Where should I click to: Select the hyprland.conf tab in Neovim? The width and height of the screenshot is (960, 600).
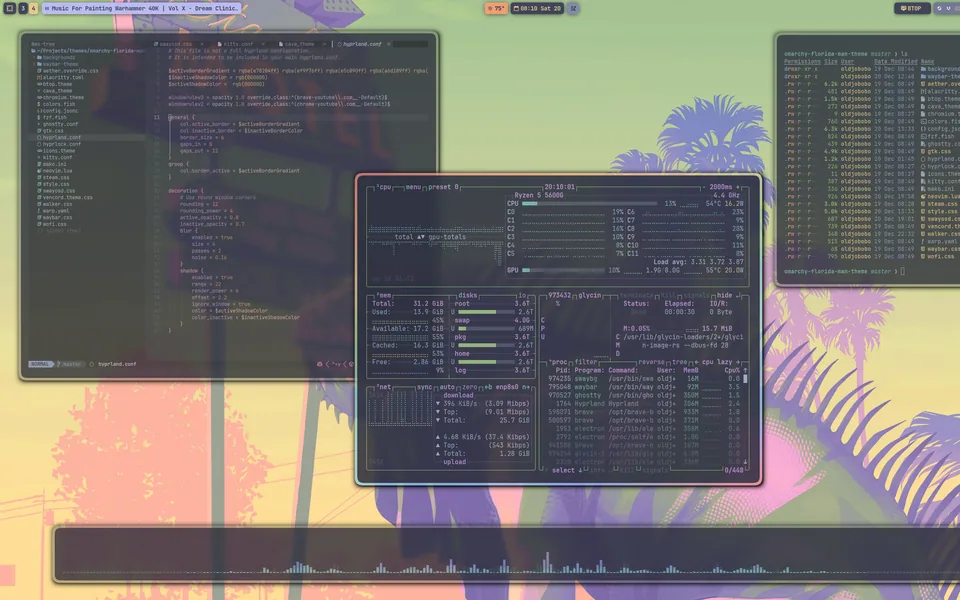tap(362, 44)
